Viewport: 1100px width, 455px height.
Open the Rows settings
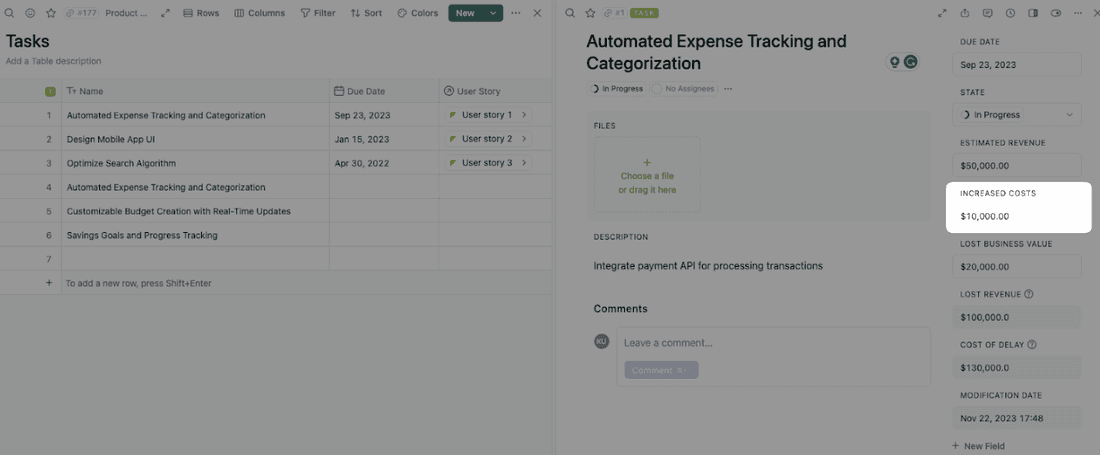tap(201, 13)
